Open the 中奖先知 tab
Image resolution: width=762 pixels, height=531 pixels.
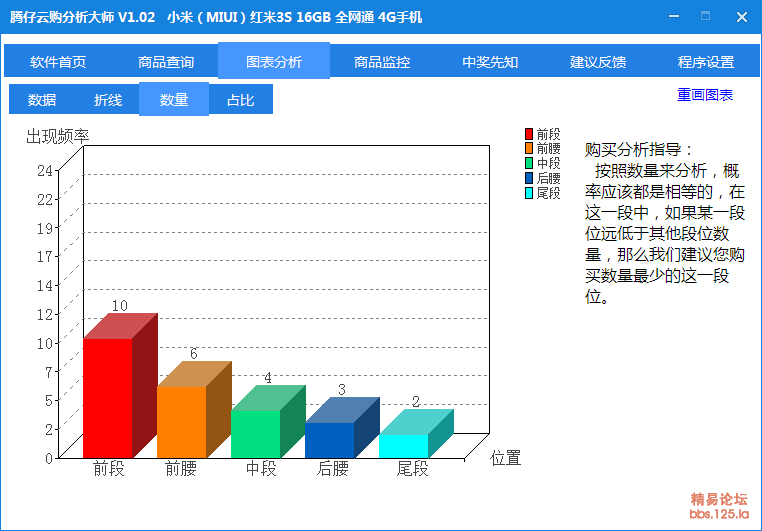(490, 62)
